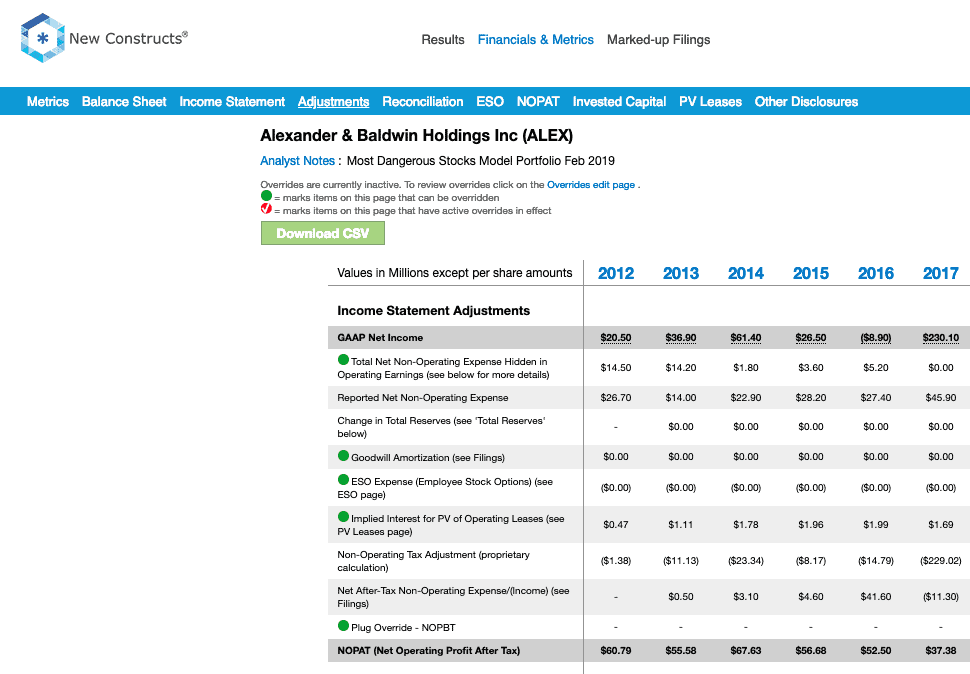This screenshot has width=970, height=674.
Task: Switch to the Metrics tab
Action: (48, 101)
